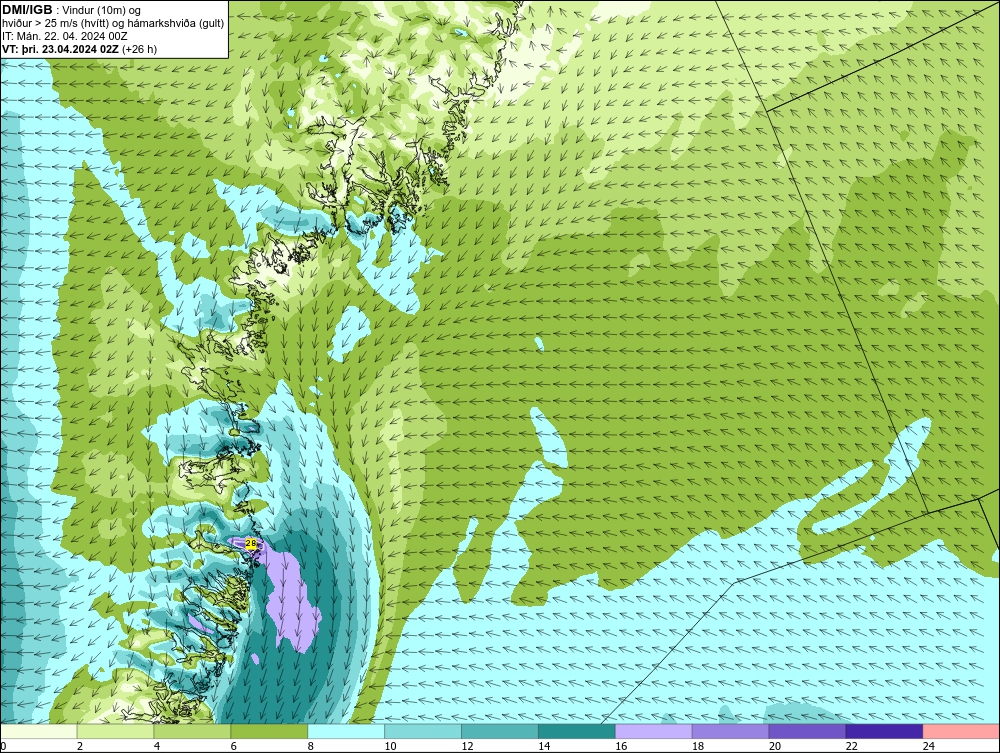Click the 'IT: Mán. 22. 04. 2024 00Z' line

coord(64,36)
